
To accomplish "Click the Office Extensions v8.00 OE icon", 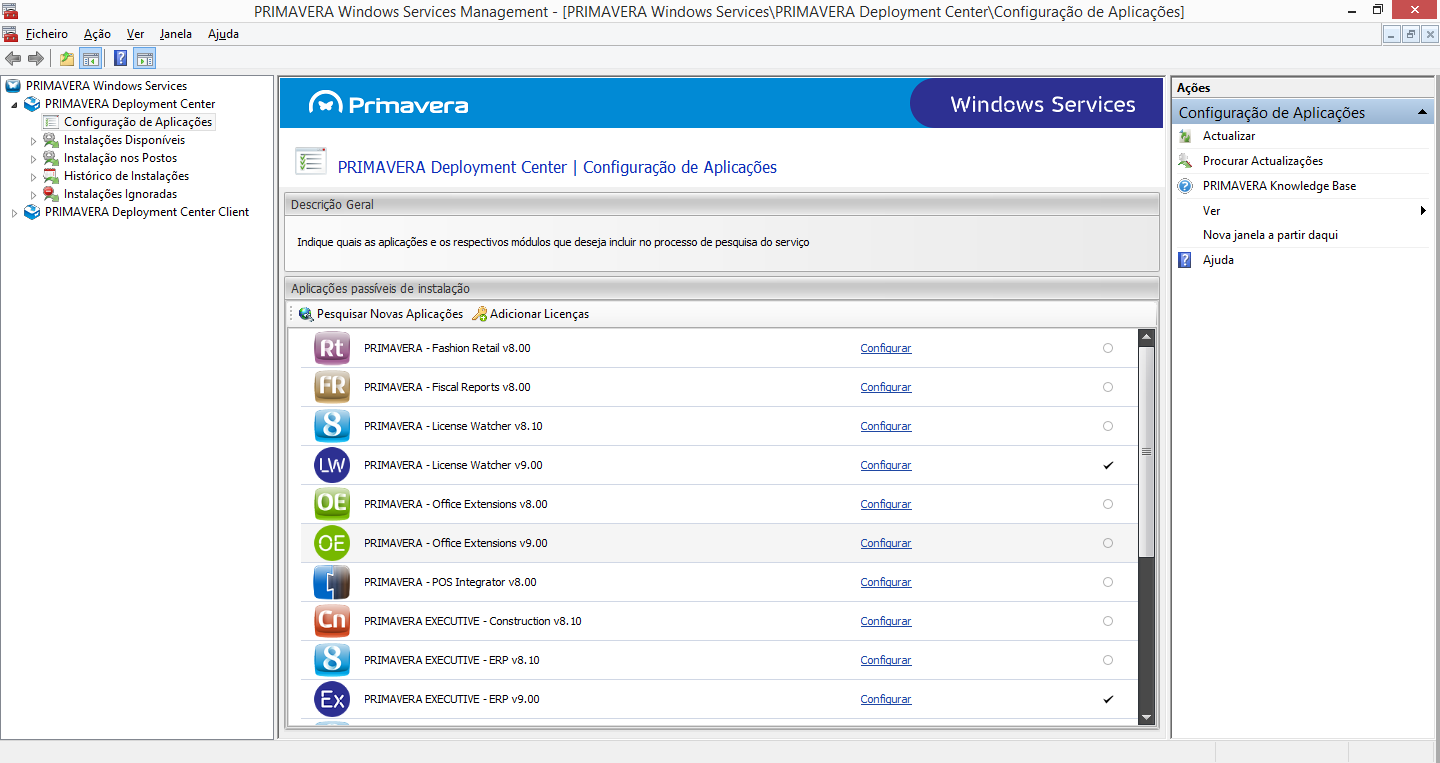I will coord(332,504).
